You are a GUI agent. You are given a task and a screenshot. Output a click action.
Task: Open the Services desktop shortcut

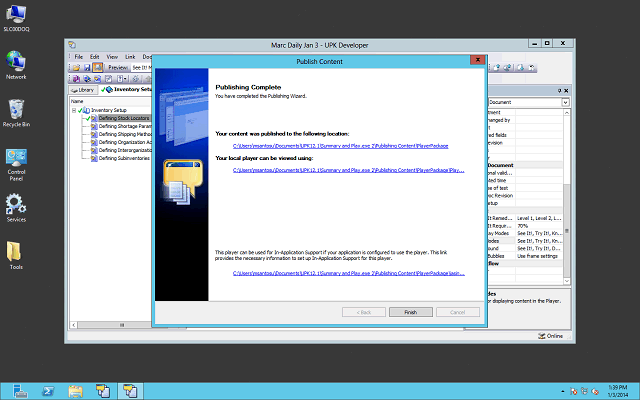click(16, 208)
